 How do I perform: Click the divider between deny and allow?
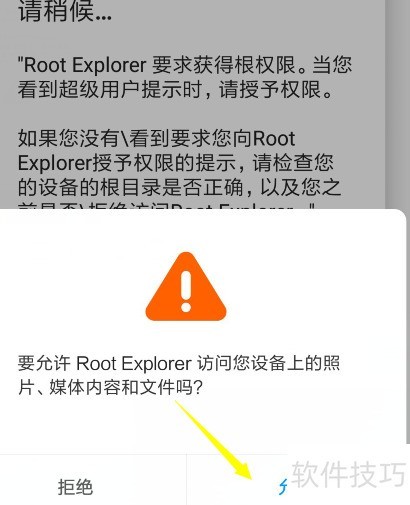click(x=186, y=479)
